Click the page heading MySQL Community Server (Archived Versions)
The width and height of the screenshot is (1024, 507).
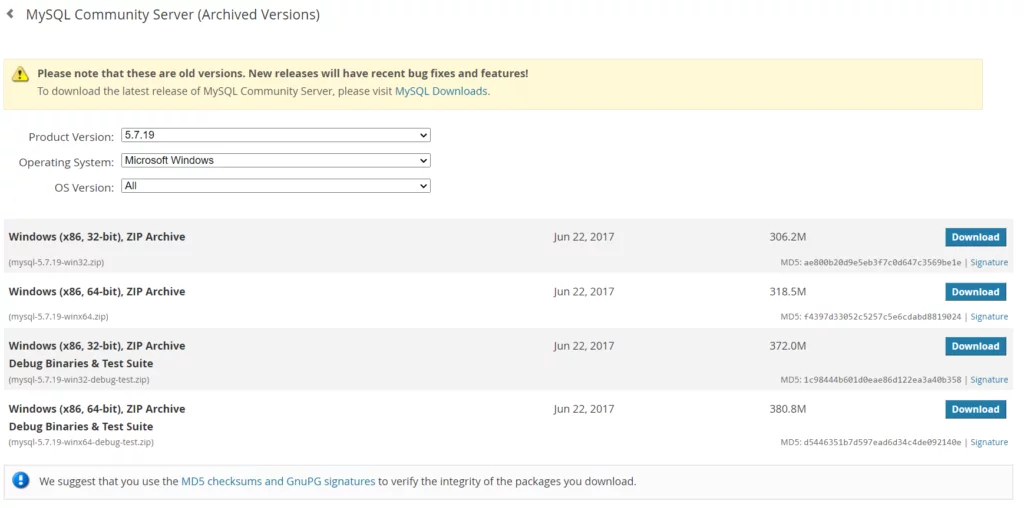click(173, 14)
